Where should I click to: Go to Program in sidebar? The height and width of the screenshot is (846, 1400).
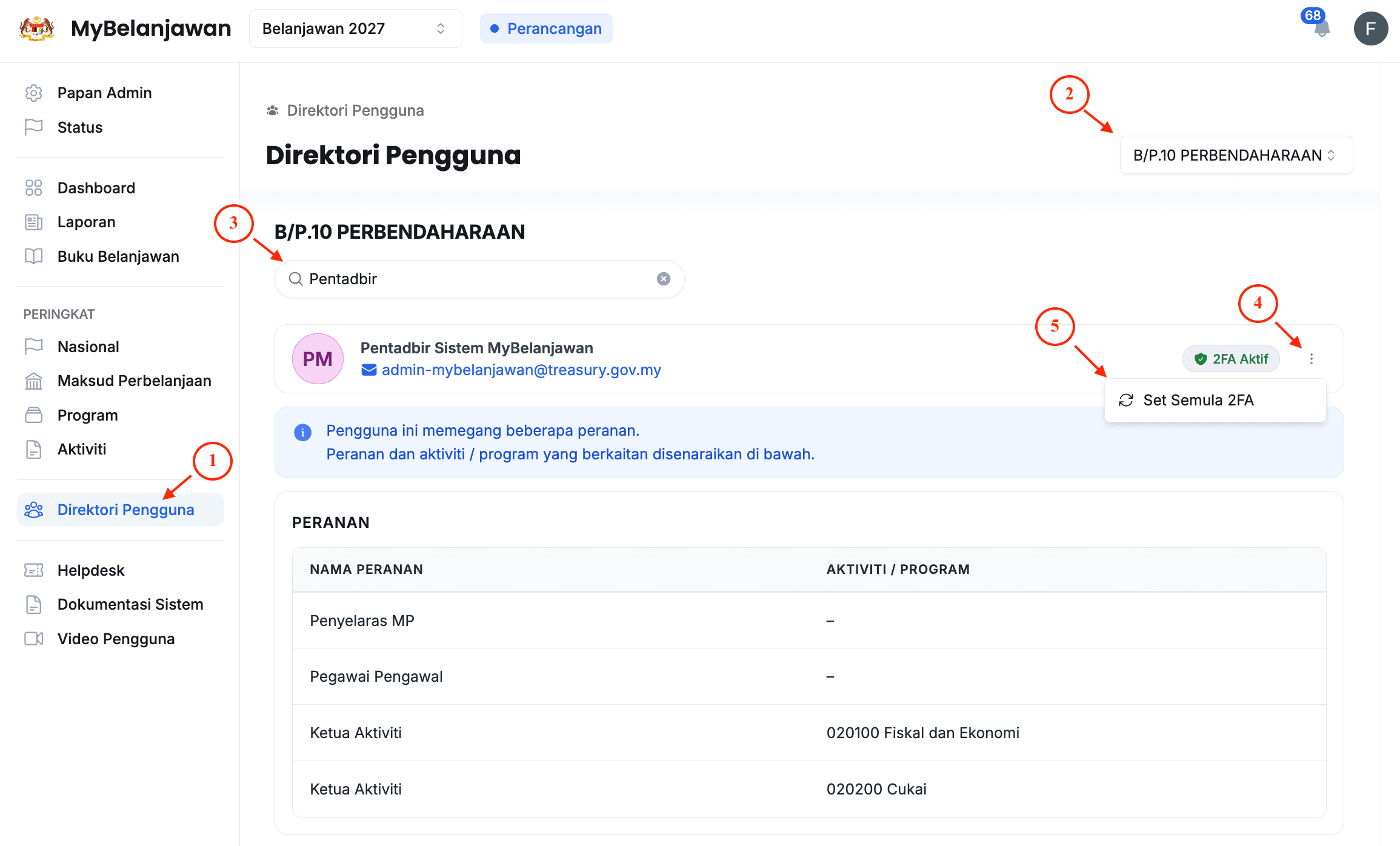click(x=121, y=415)
